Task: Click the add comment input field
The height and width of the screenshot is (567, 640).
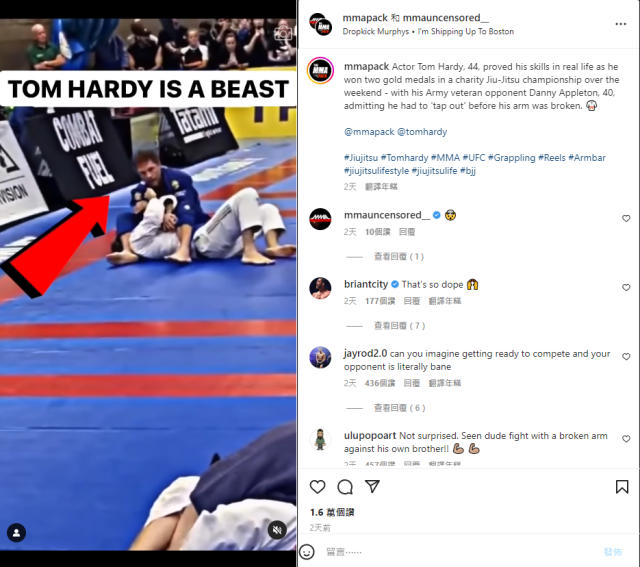Action: click(x=461, y=552)
